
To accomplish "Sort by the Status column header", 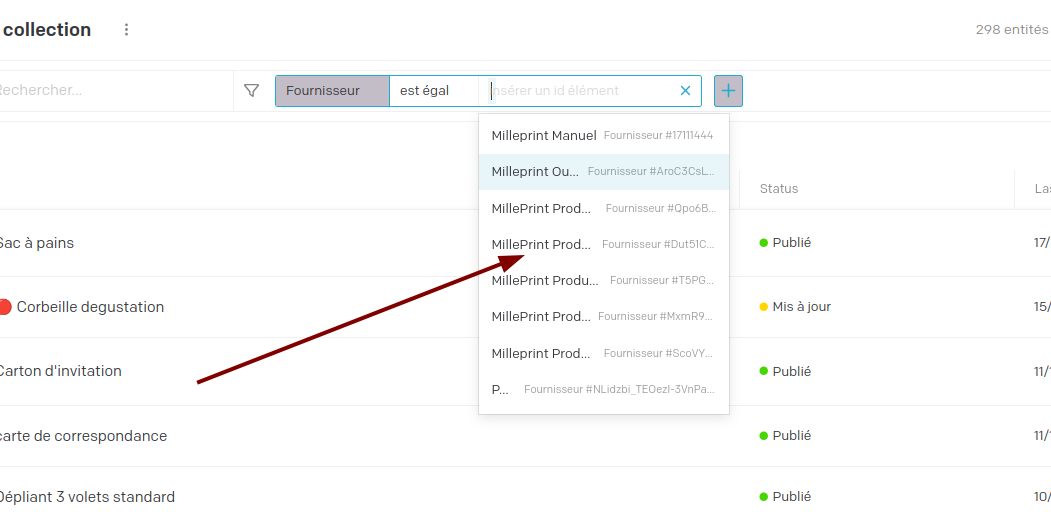I will click(x=779, y=188).
